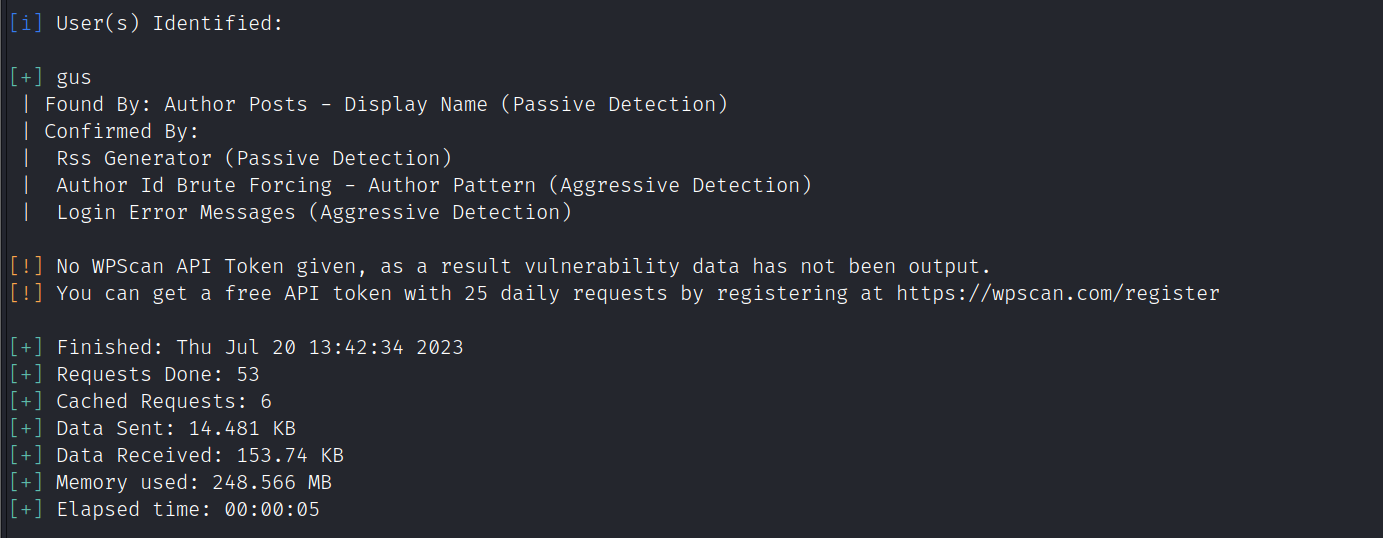Click the [+] marker beside Memory used
This screenshot has height=538, width=1383.
[26, 482]
